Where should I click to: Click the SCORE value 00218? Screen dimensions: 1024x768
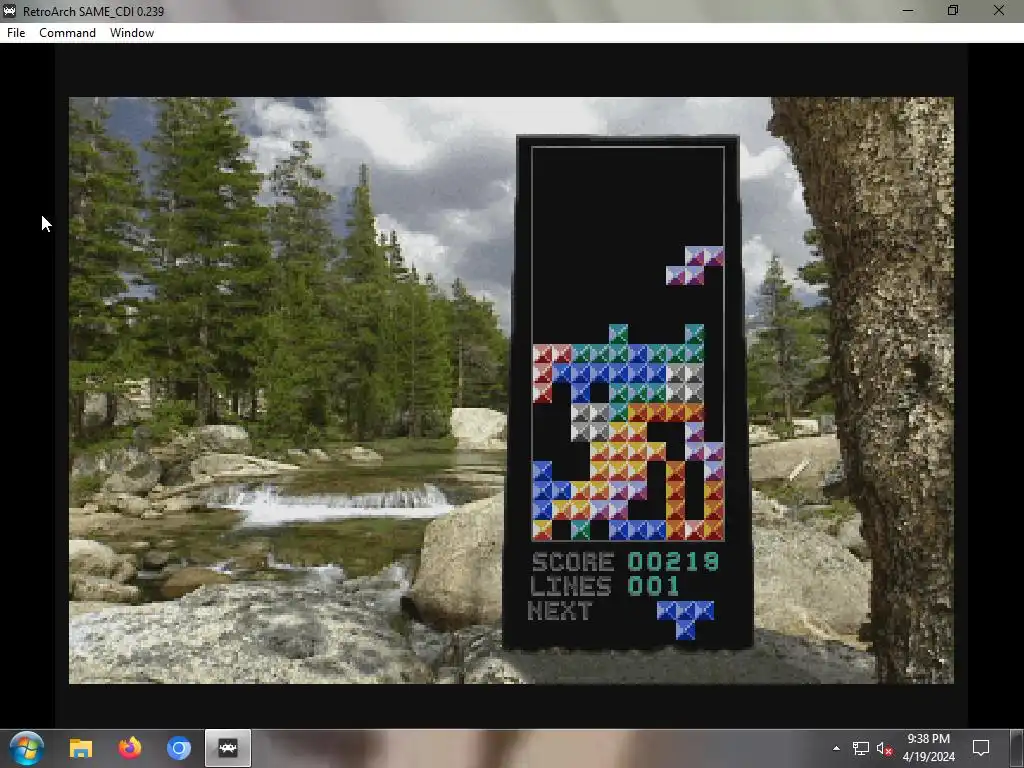point(673,562)
